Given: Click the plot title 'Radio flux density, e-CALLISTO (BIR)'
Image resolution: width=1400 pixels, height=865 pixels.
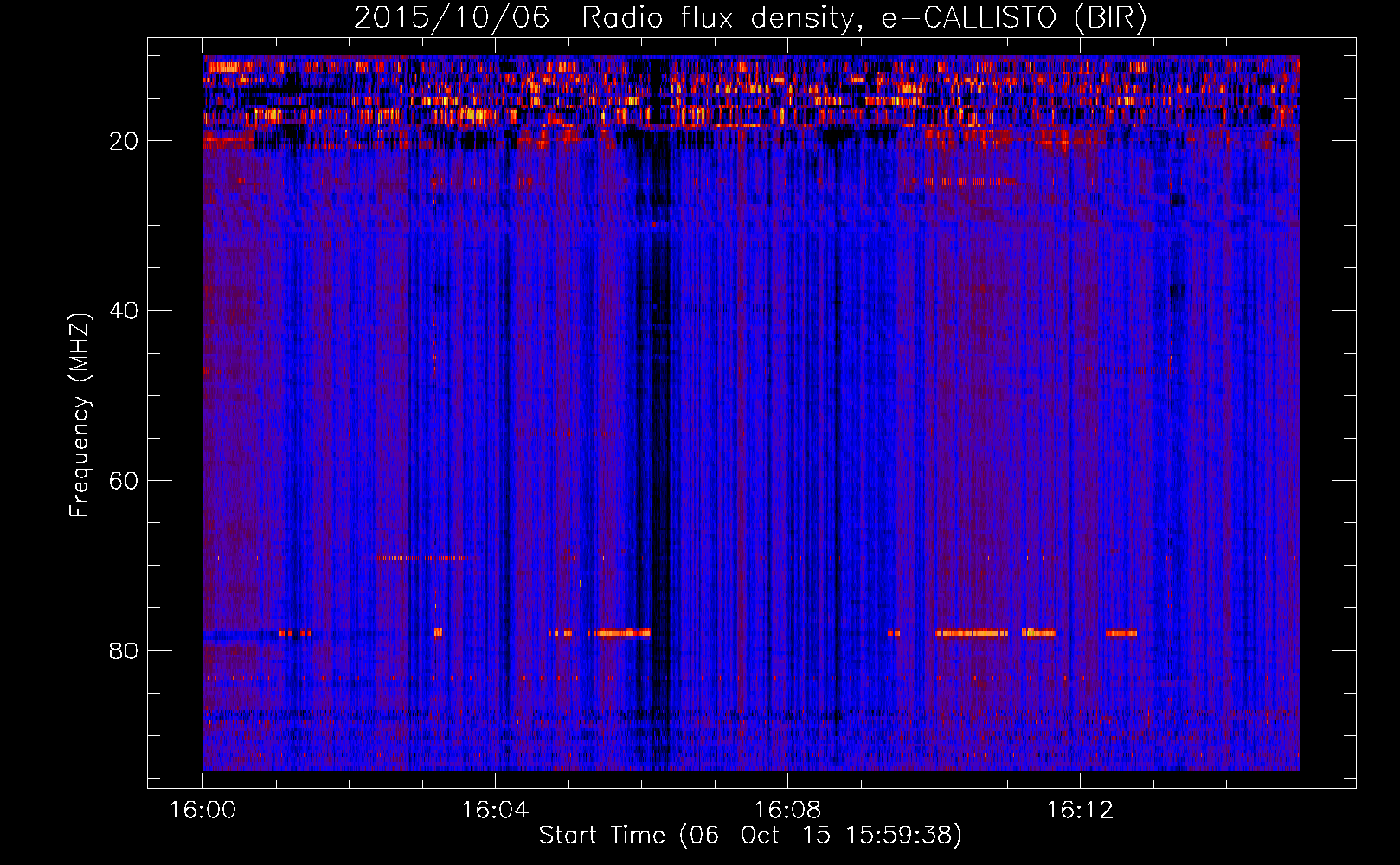Looking at the screenshot, I should (x=864, y=17).
